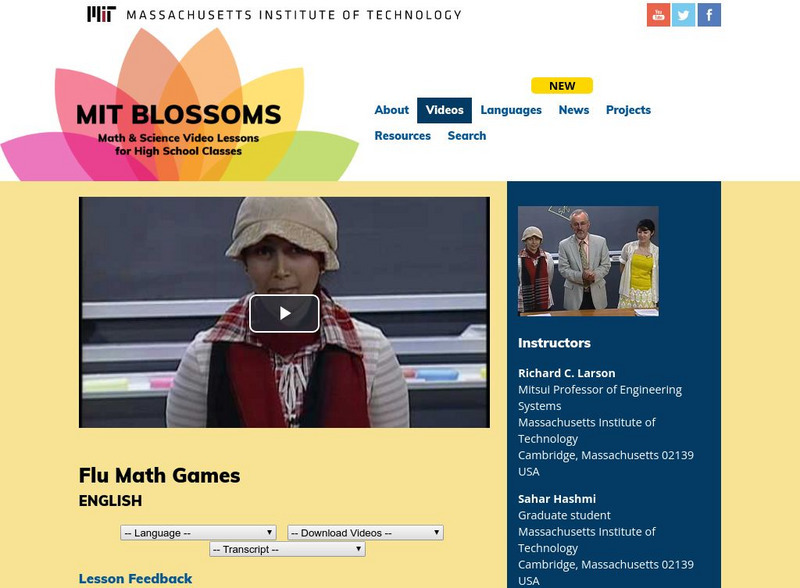Open the Languages menu item
This screenshot has height=588, width=800.
coord(511,110)
